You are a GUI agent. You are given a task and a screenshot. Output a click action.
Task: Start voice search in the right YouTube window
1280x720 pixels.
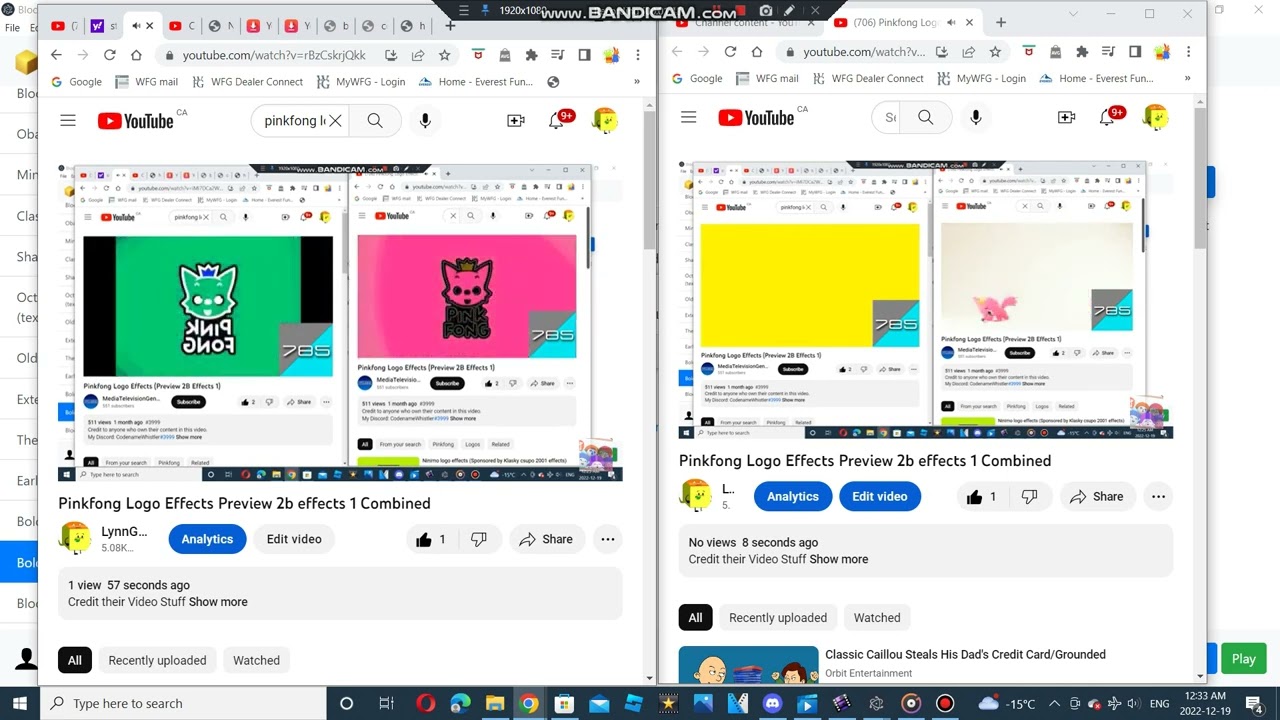(976, 117)
